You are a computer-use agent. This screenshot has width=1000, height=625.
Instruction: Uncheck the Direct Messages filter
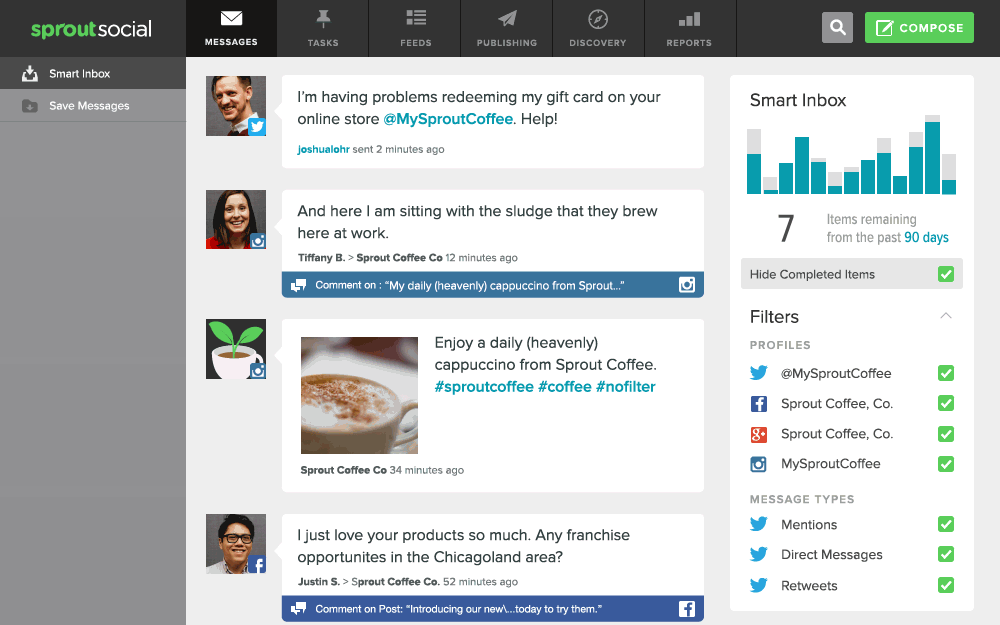tap(946, 554)
